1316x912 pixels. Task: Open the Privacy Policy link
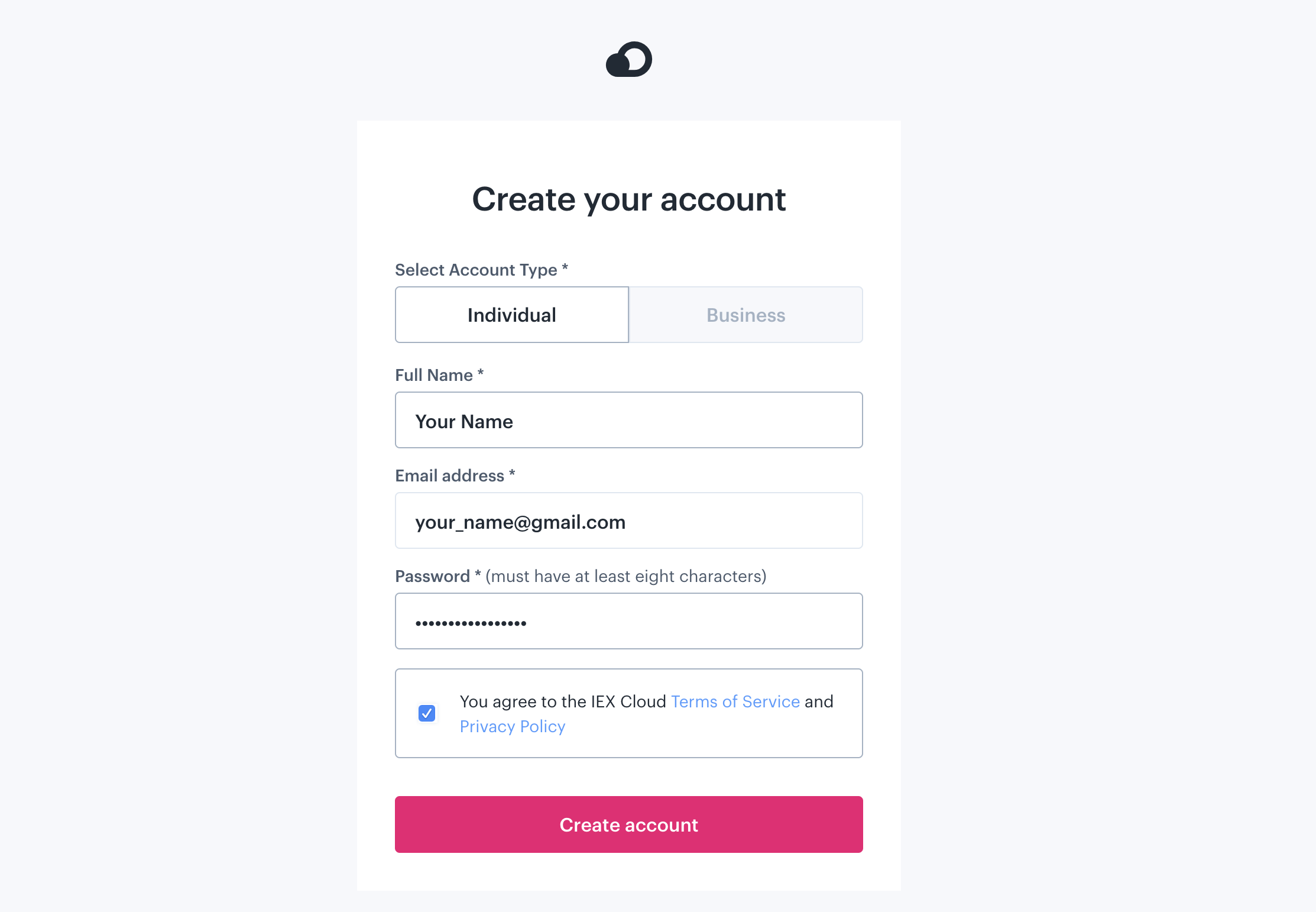(512, 726)
